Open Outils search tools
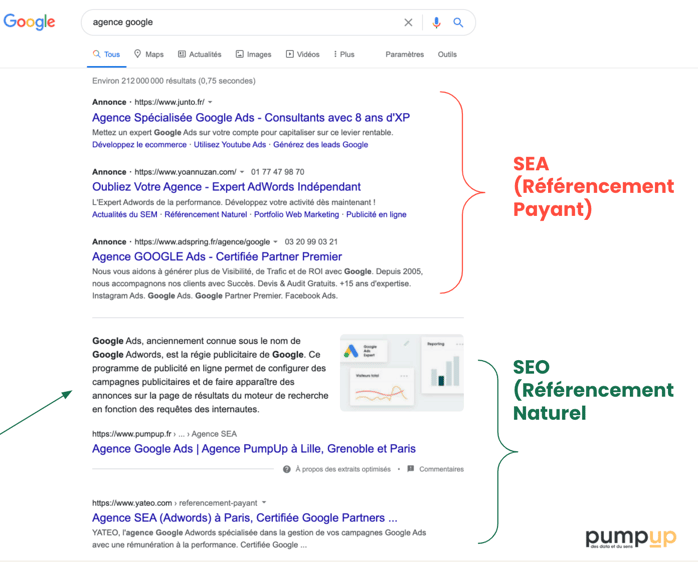The width and height of the screenshot is (698, 562). [447, 54]
